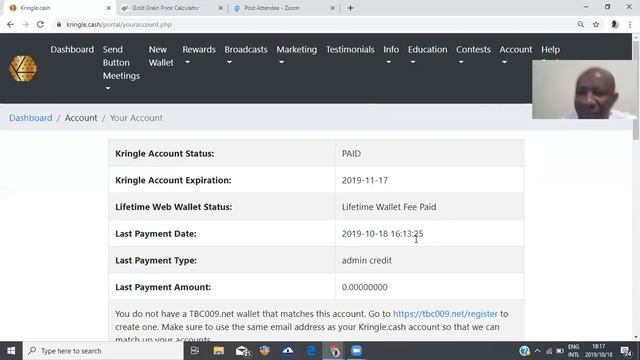Go back with browser back arrow
Screen dimensions: 640x360
click(x=10, y=24)
